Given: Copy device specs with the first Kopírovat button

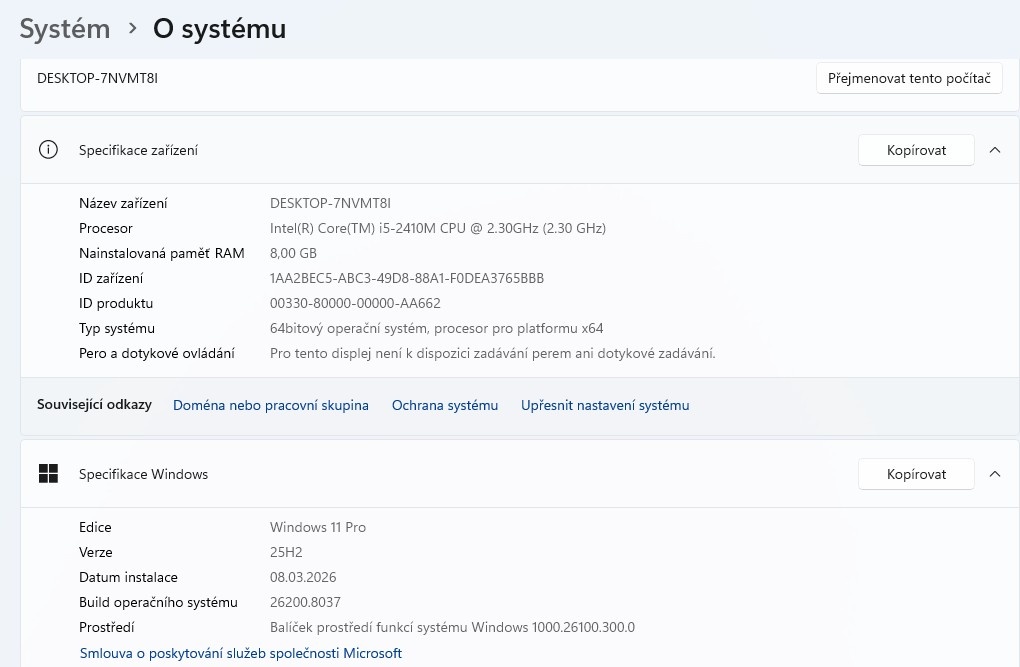Looking at the screenshot, I should tap(916, 150).
